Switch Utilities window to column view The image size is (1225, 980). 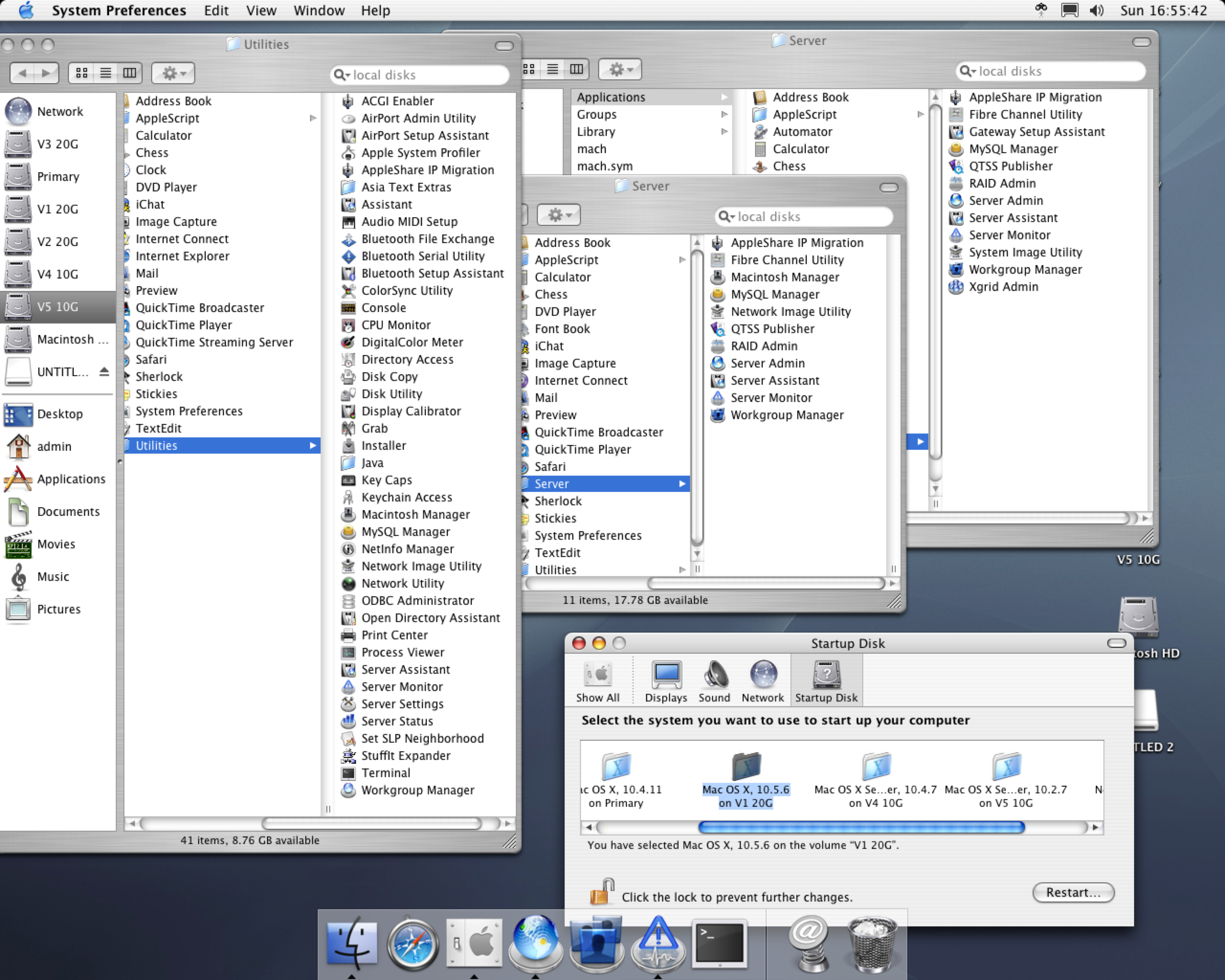(x=130, y=73)
